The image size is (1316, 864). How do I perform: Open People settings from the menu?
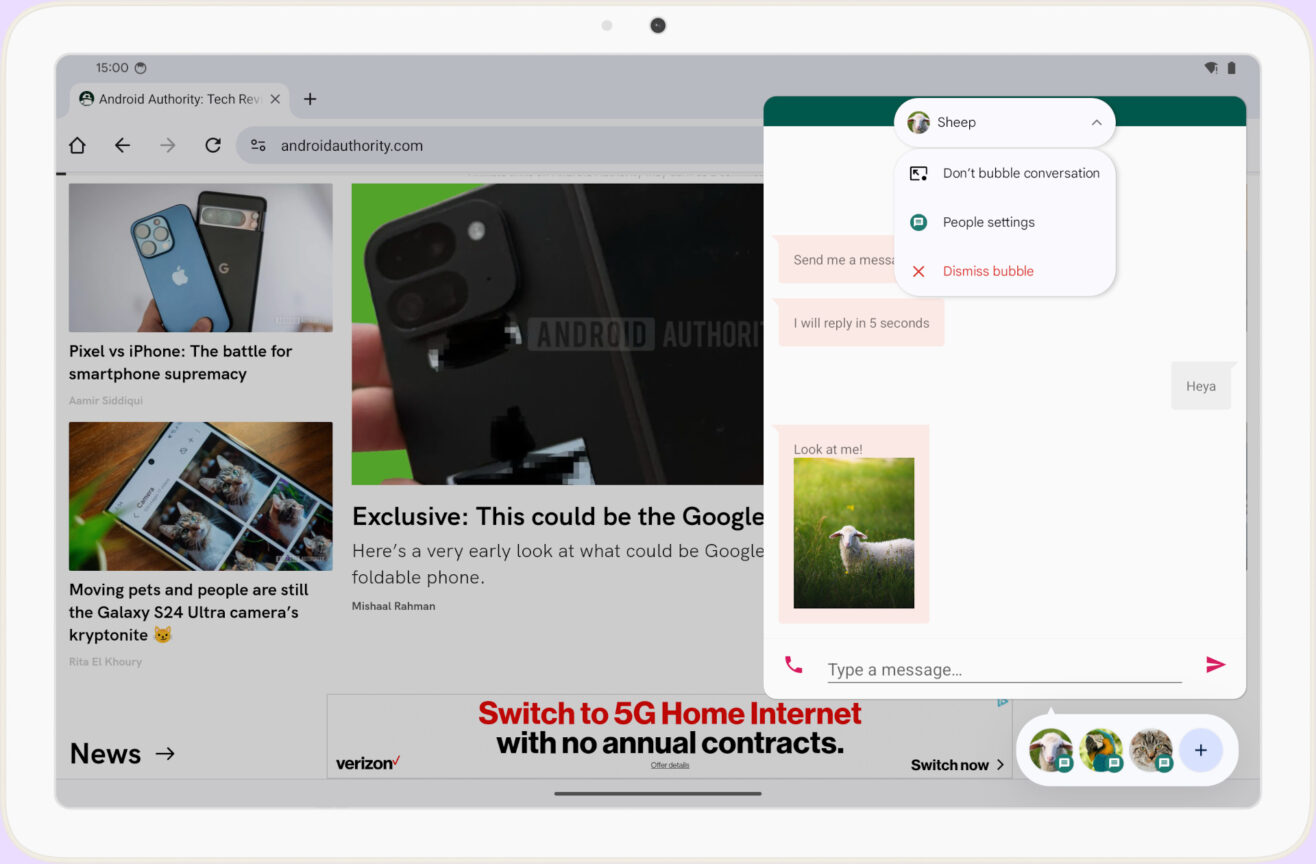pyautogui.click(x=988, y=222)
